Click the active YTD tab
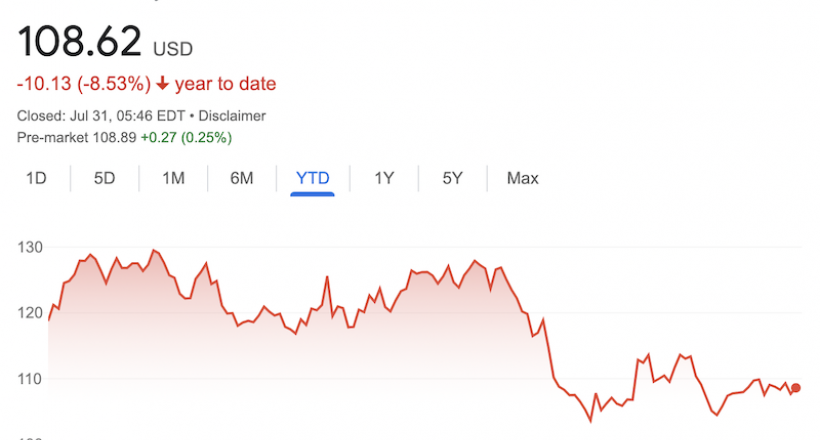 click(x=312, y=178)
